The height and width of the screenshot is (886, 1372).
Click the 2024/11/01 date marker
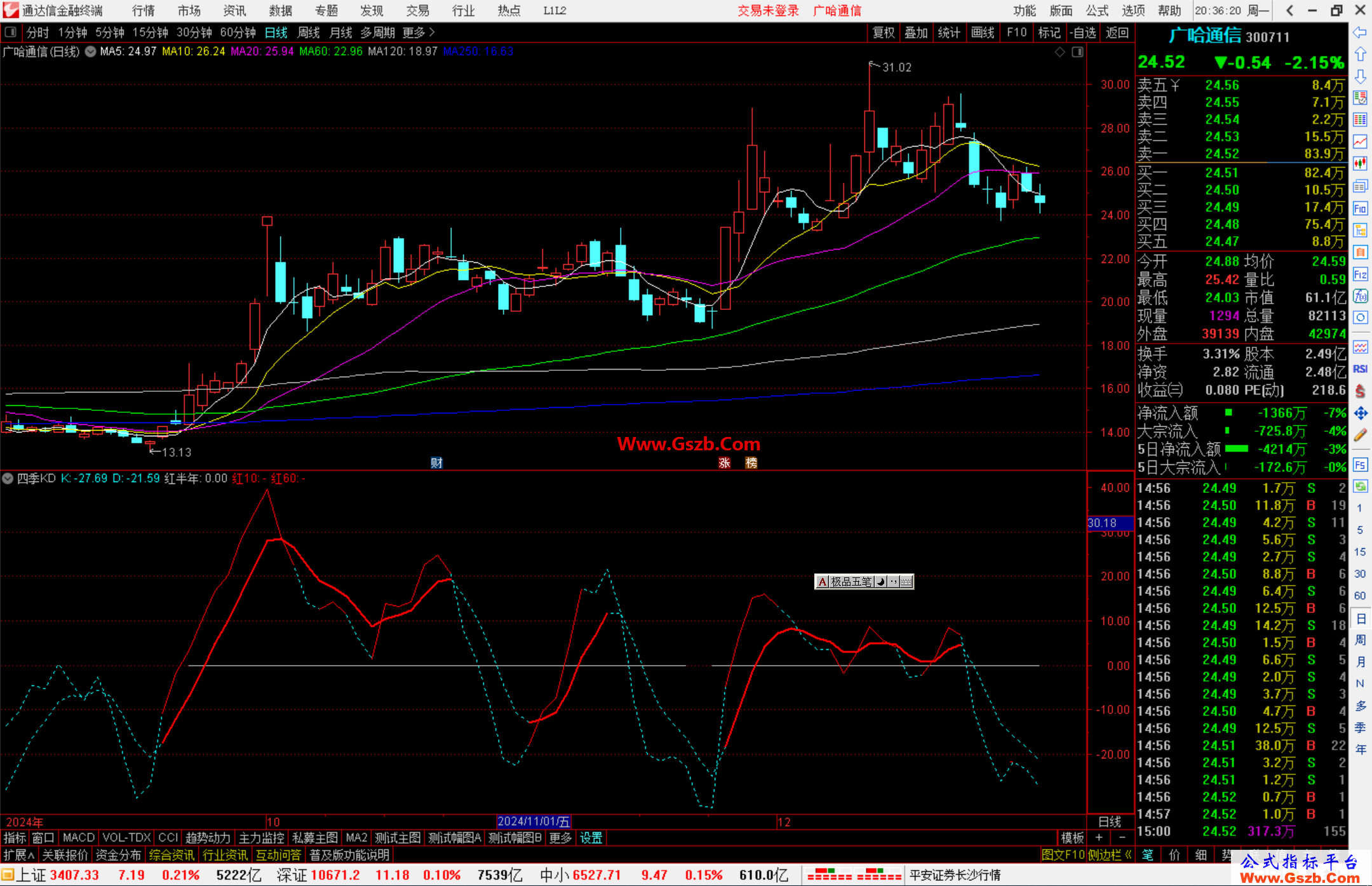coord(534,822)
